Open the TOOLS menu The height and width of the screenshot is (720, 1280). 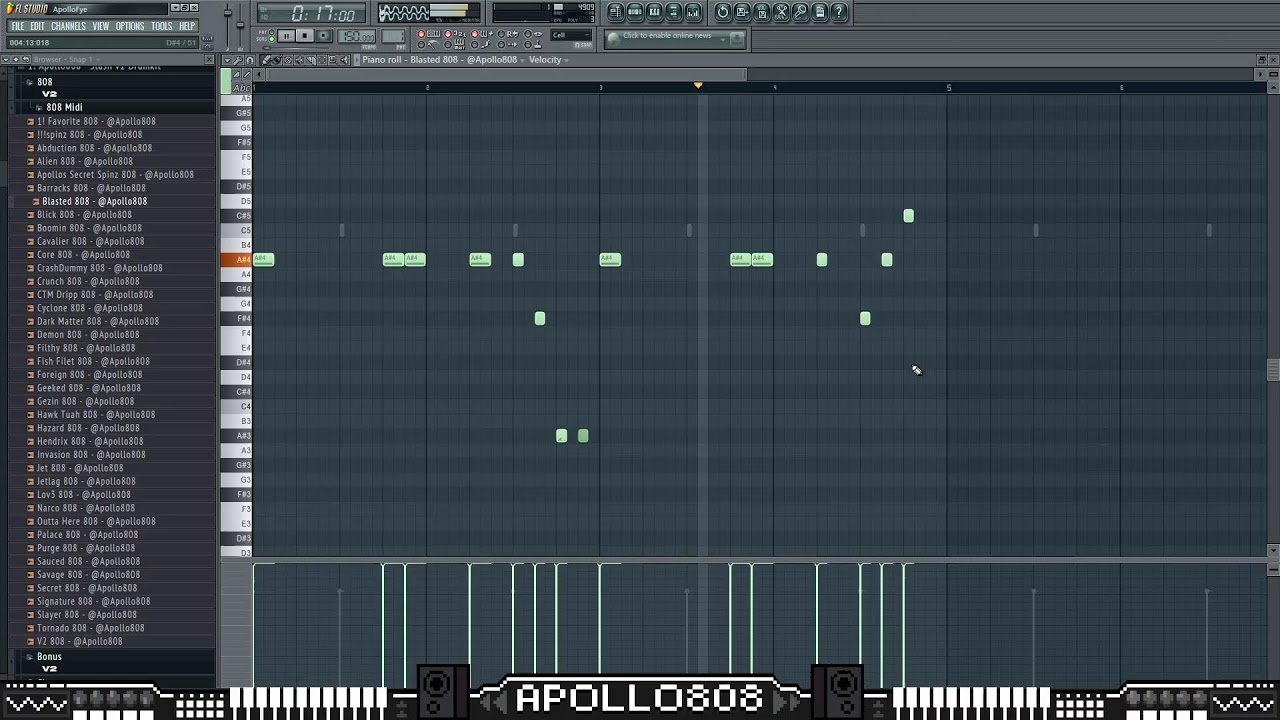click(x=162, y=26)
